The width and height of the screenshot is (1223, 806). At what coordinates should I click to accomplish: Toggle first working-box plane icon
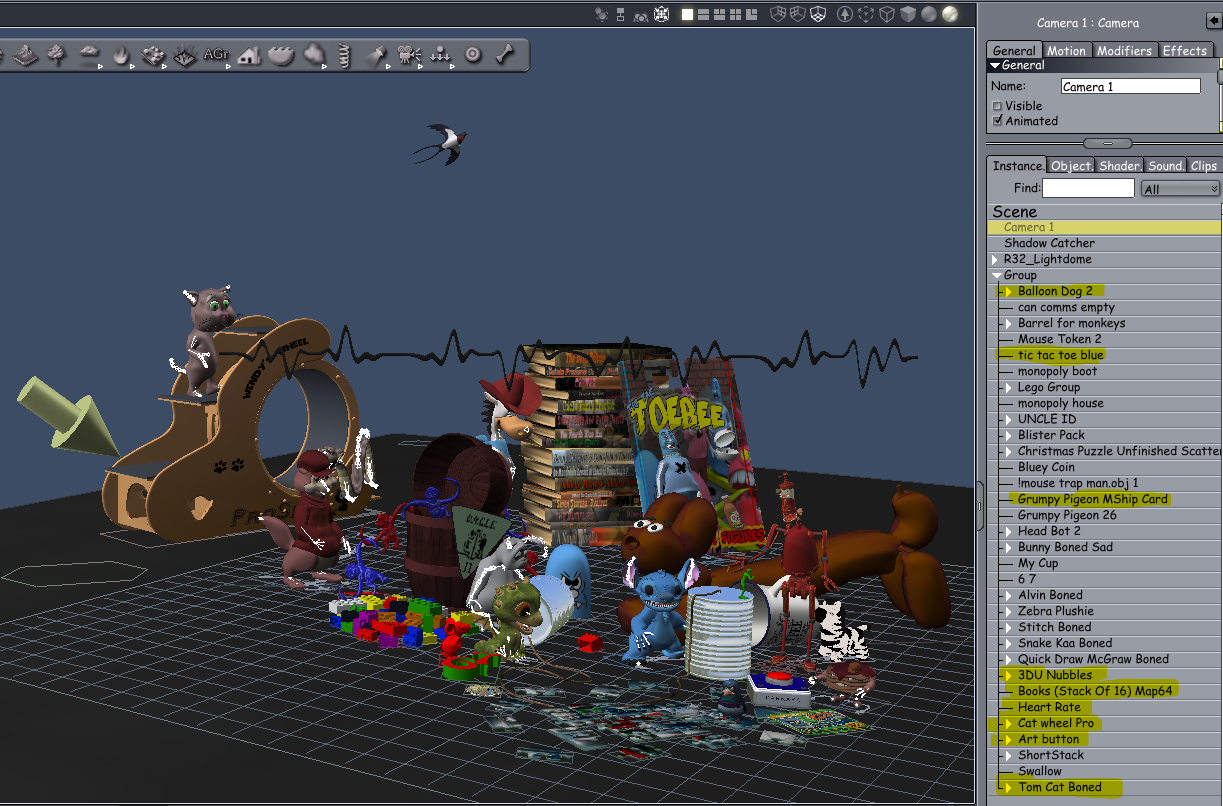778,14
